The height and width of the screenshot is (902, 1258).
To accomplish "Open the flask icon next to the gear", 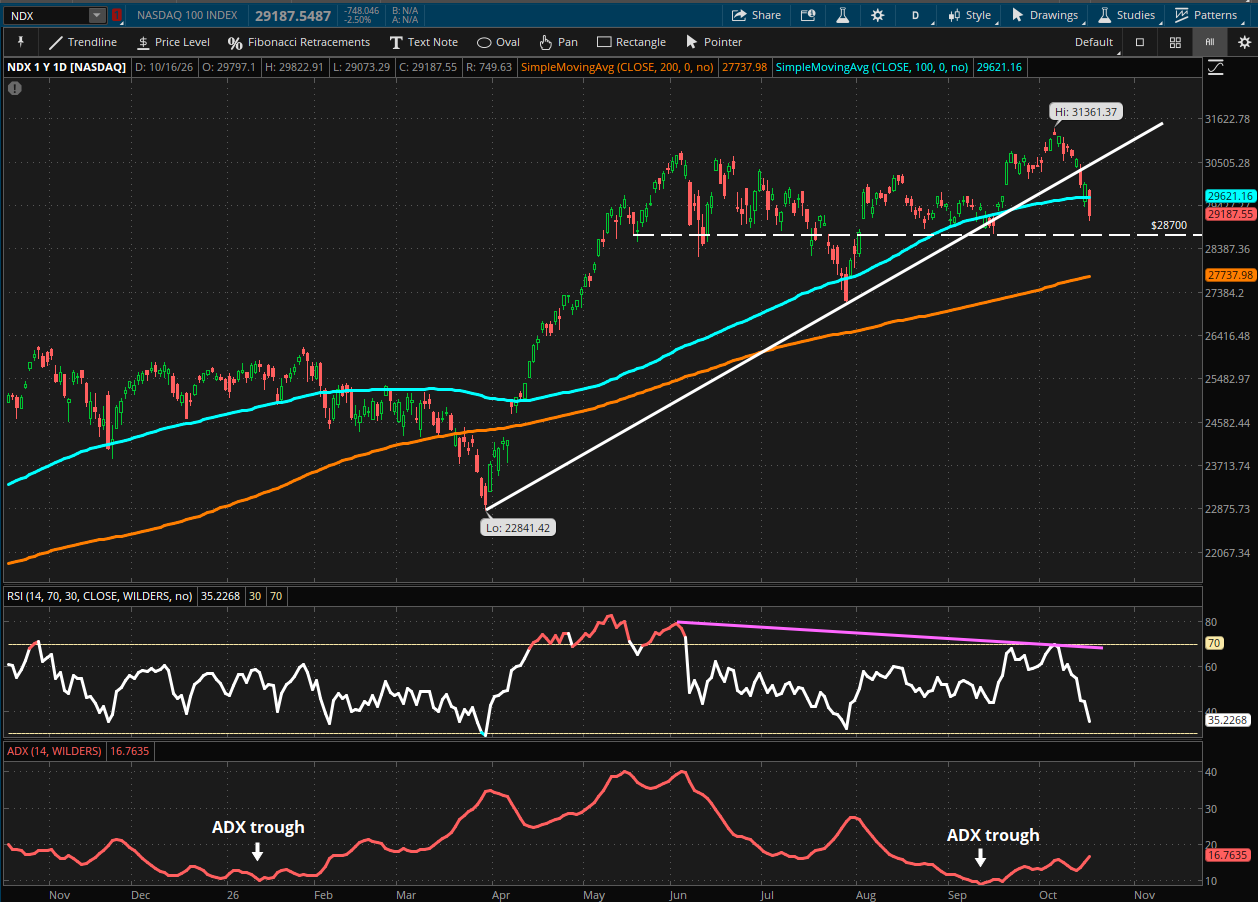I will coord(843,15).
